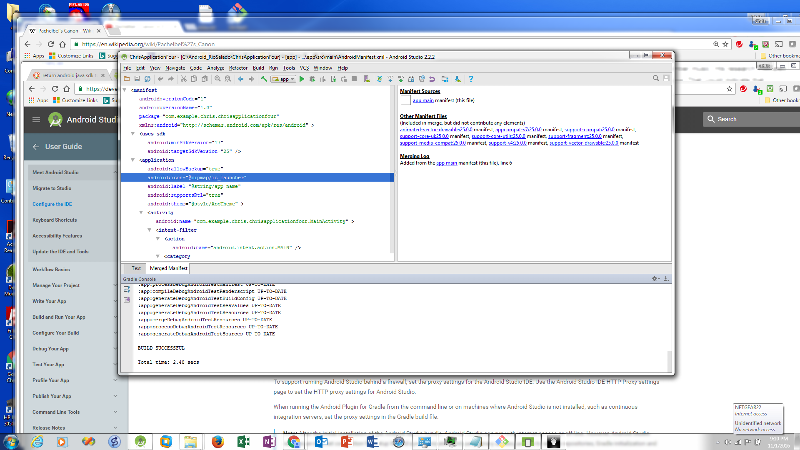The image size is (800, 450).
Task: Click the hamburger menu on Android Studio webpage
Action: (36, 119)
